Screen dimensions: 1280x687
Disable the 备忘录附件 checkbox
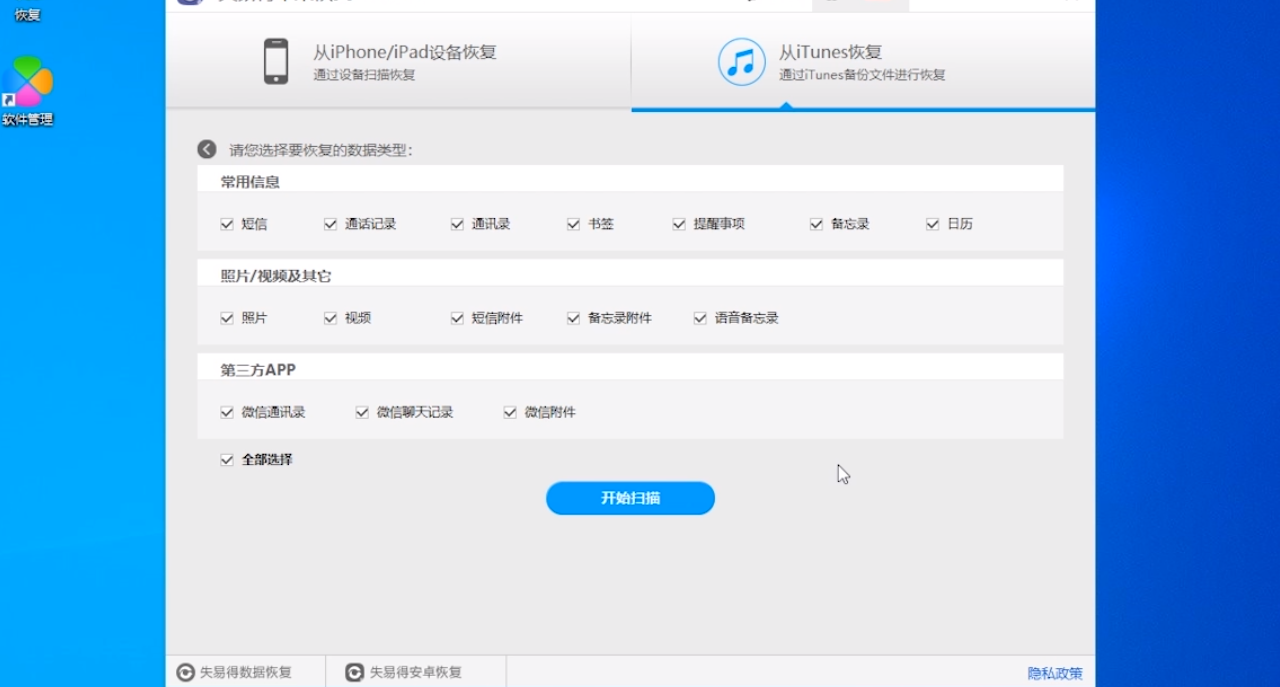click(574, 318)
